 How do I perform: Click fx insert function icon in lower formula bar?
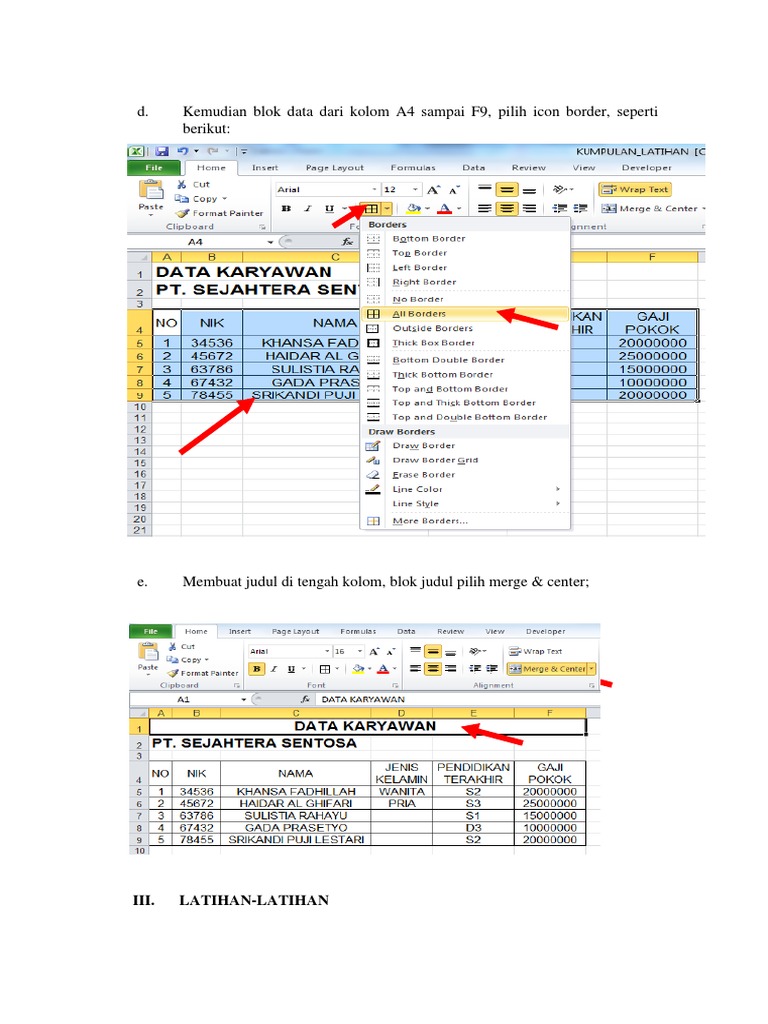305,699
